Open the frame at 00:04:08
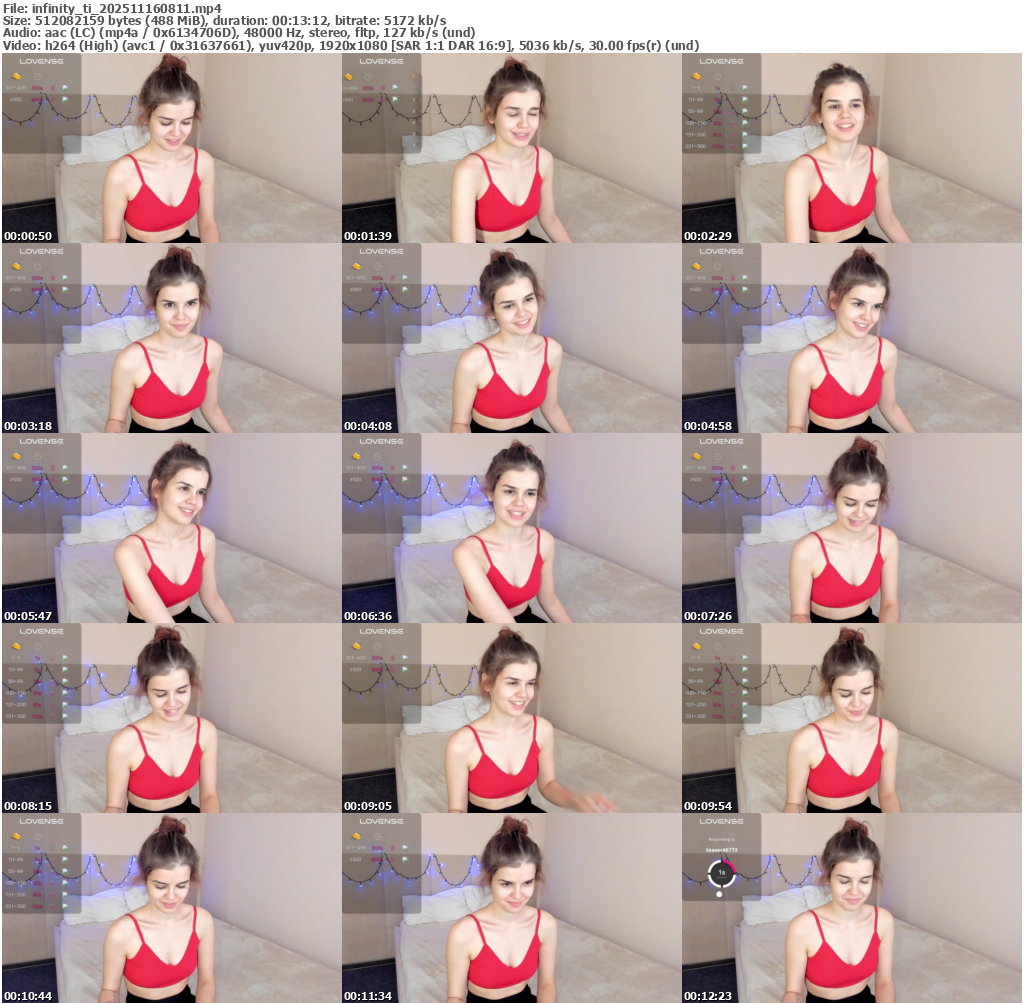The width and height of the screenshot is (1024, 1003). [x=511, y=338]
